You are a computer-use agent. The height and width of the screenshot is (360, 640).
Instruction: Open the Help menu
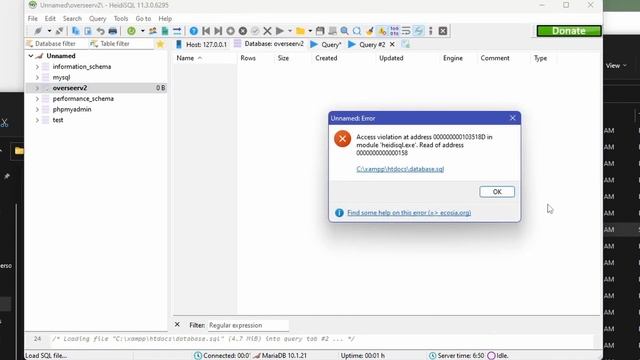point(165,18)
